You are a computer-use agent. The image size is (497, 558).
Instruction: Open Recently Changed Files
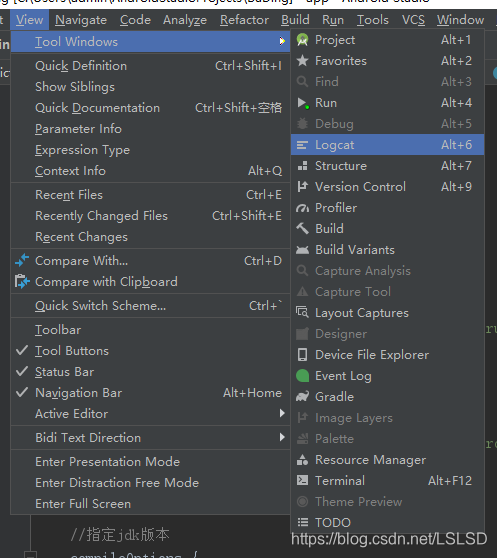[151, 216]
